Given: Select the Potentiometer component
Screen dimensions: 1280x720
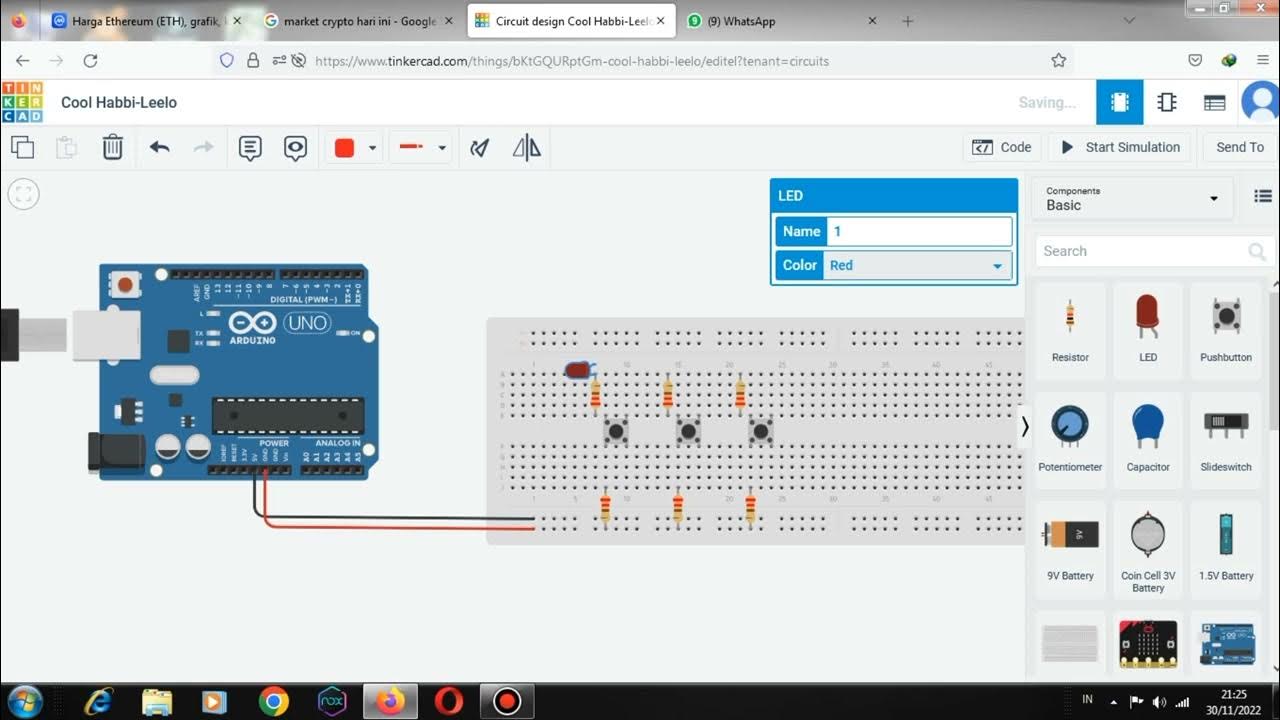Looking at the screenshot, I should 1070,439.
